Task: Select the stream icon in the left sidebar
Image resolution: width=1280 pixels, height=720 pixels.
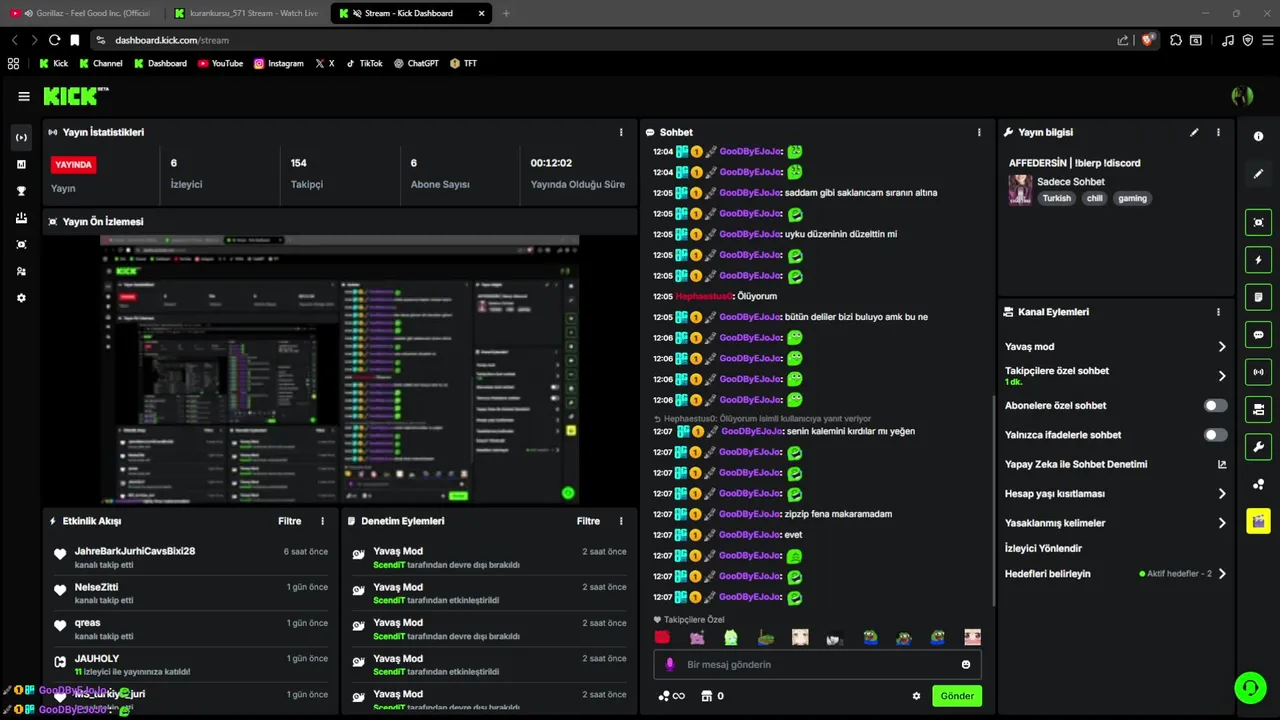Action: tap(22, 137)
